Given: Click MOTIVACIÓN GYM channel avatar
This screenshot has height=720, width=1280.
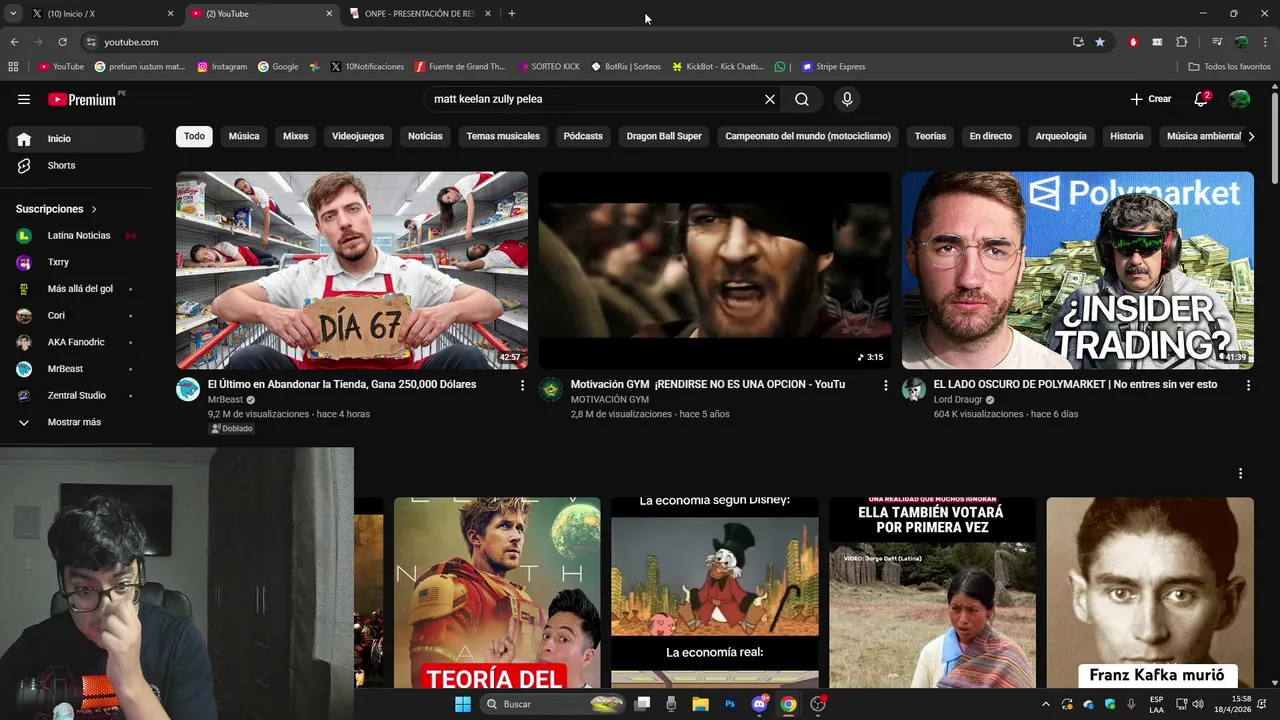Looking at the screenshot, I should (x=551, y=389).
